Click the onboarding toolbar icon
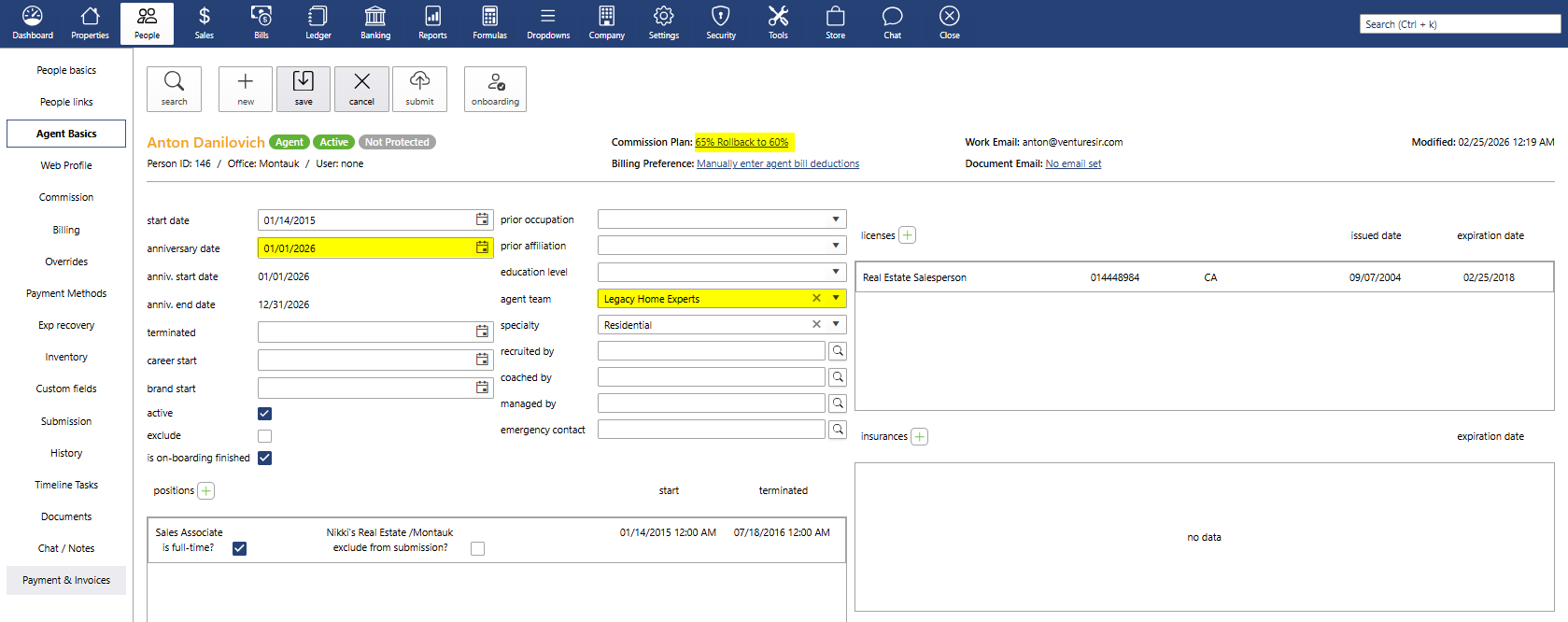The height and width of the screenshot is (622, 1568). point(495,89)
